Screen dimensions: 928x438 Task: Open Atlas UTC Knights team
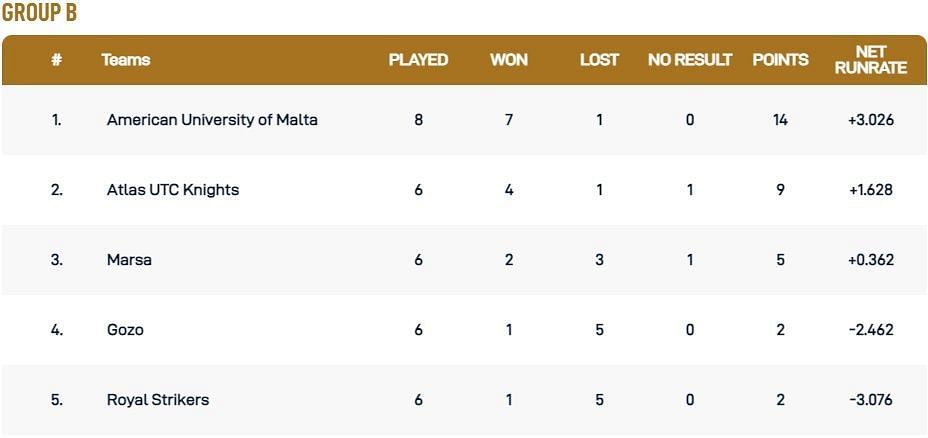(173, 190)
